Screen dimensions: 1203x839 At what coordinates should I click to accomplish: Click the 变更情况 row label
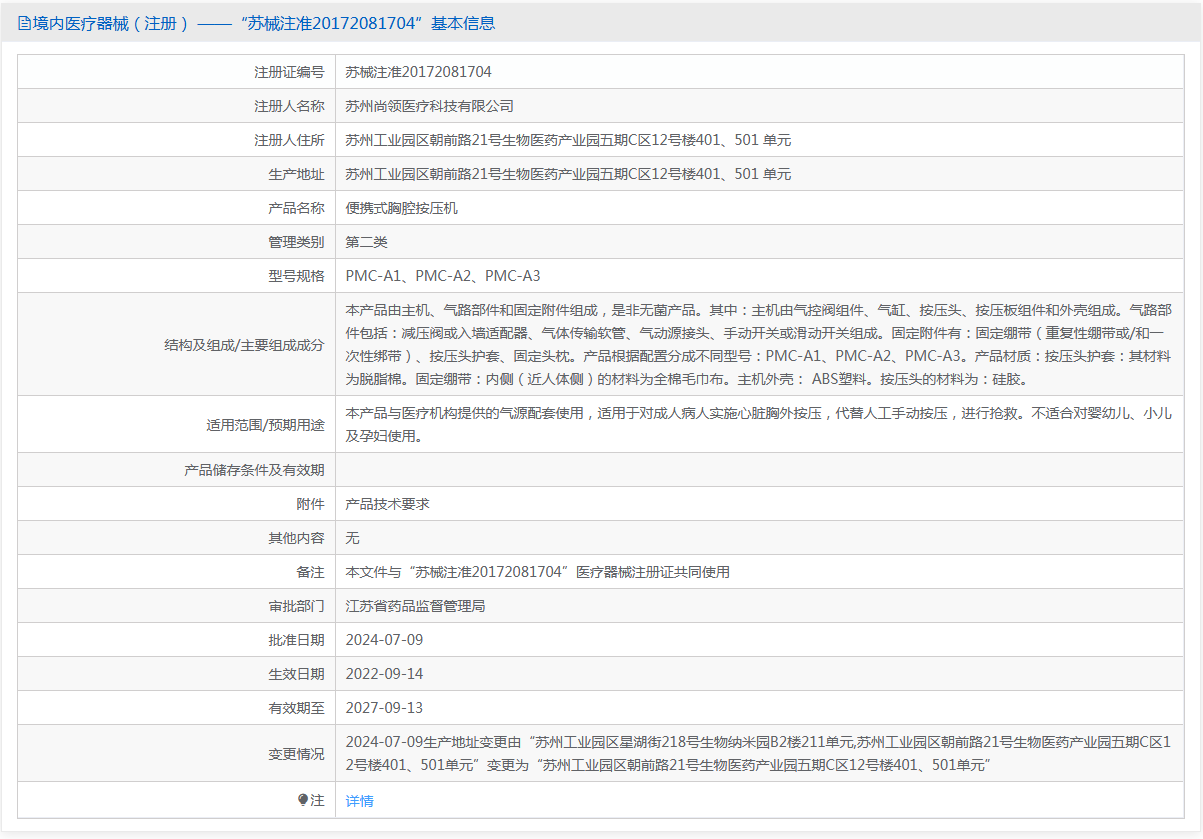point(296,754)
